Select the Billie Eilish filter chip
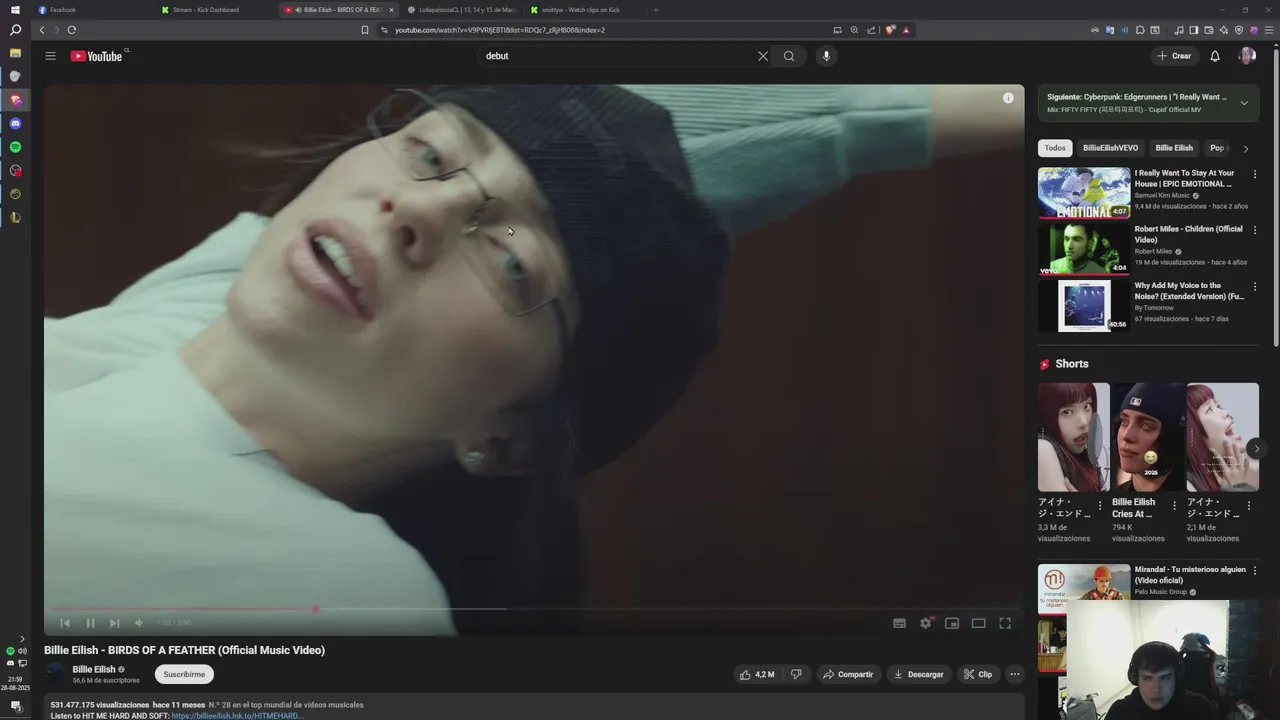 click(x=1174, y=148)
